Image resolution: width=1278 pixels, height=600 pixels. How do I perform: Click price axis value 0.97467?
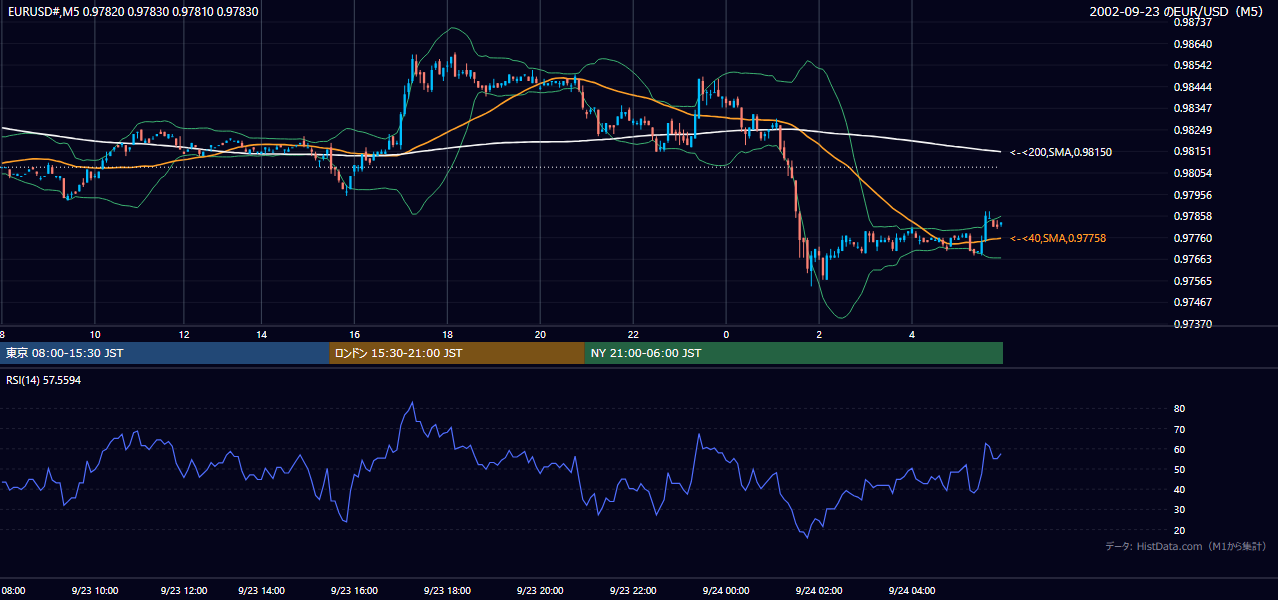1192,302
